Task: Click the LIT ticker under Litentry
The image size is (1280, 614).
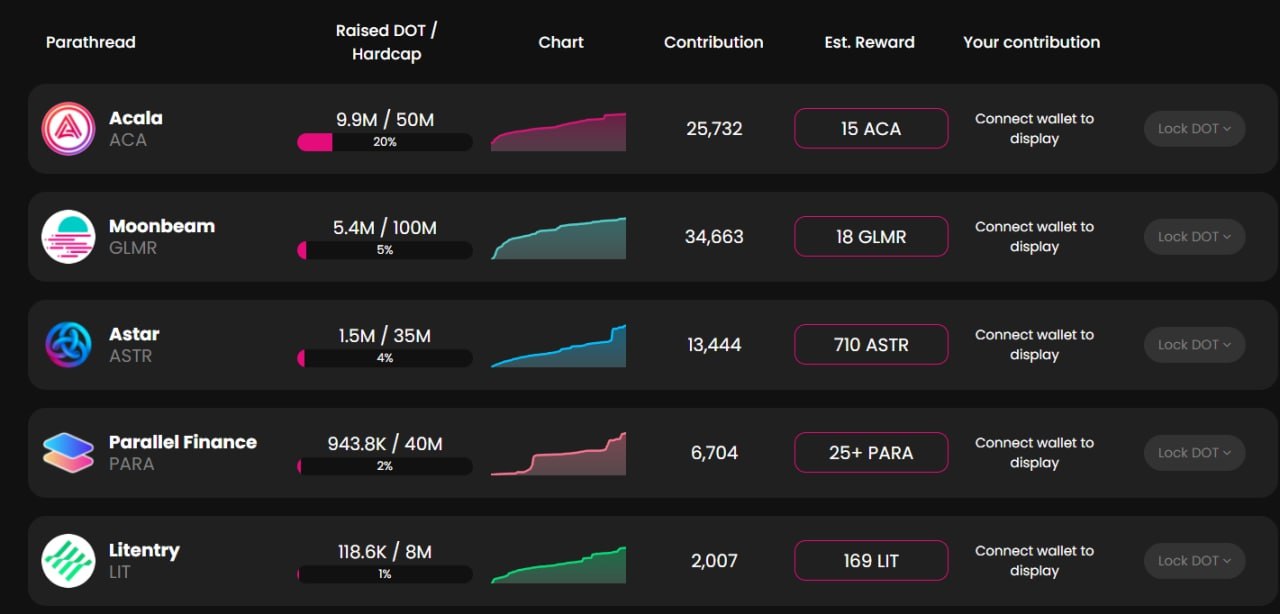Action: (120, 572)
